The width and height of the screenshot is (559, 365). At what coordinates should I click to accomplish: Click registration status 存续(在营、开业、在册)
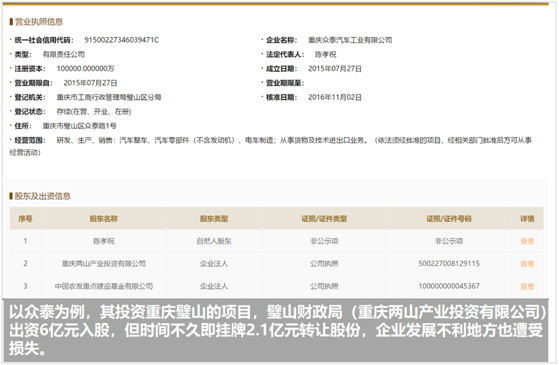94,112
